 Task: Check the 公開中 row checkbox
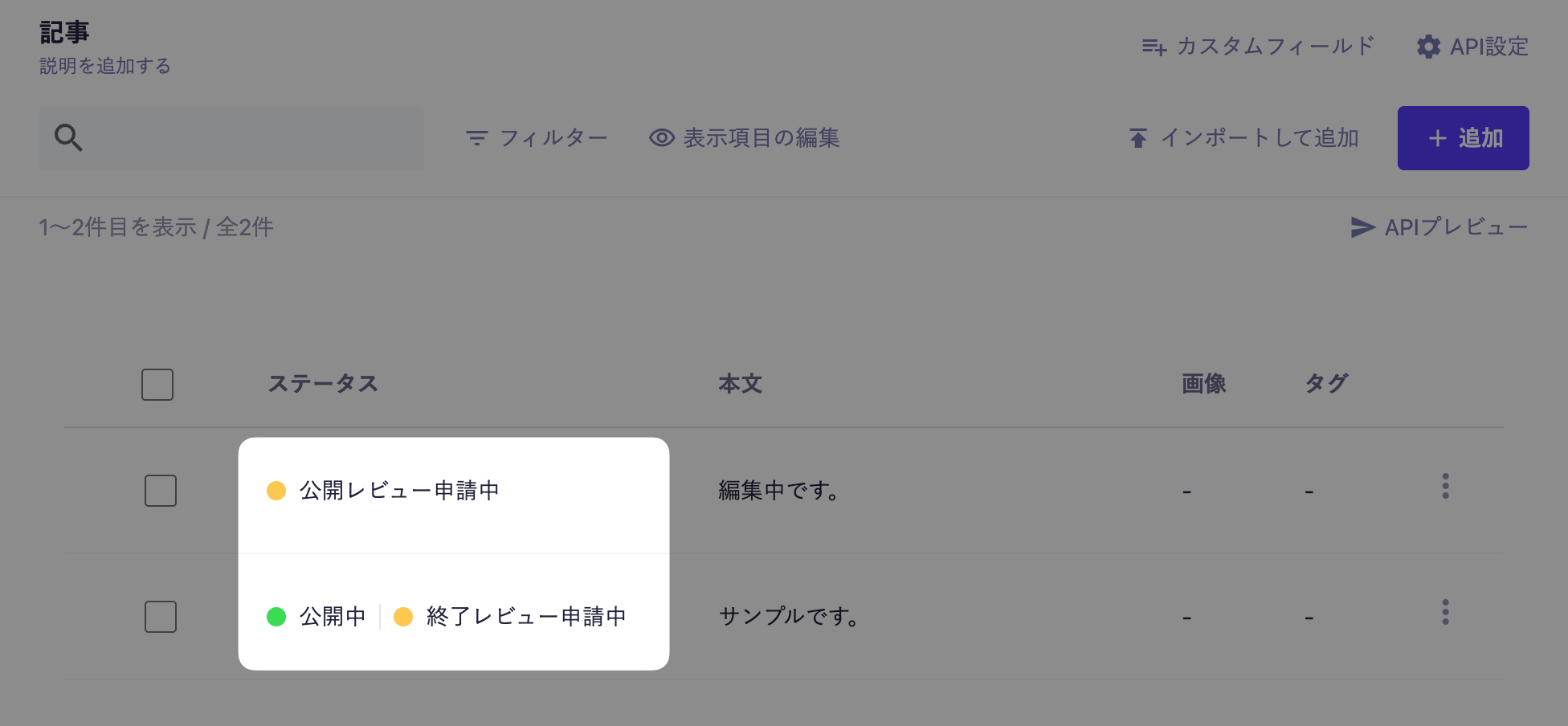pyautogui.click(x=160, y=616)
